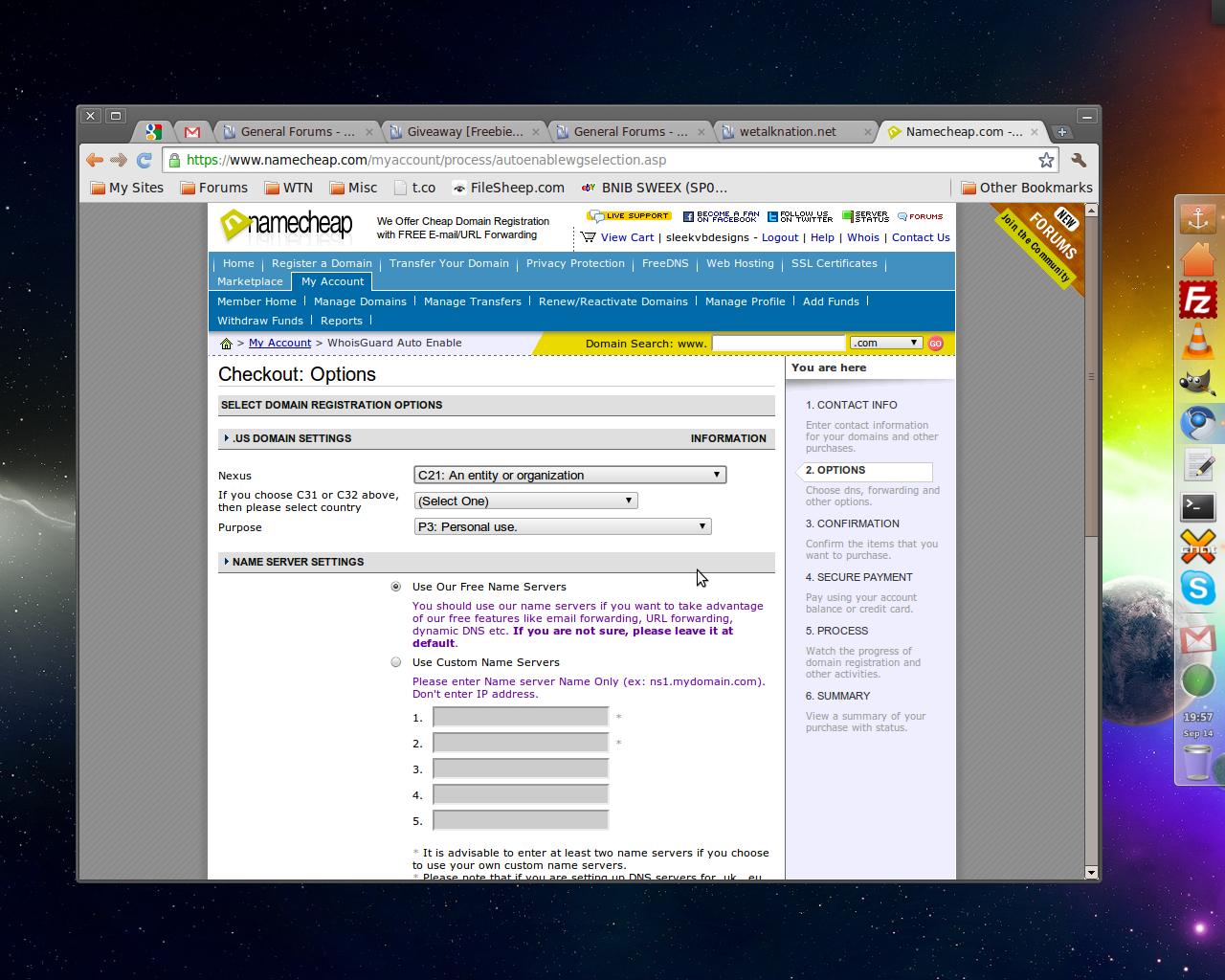Open the text editor in the dock
The height and width of the screenshot is (980, 1225).
click(x=1197, y=464)
